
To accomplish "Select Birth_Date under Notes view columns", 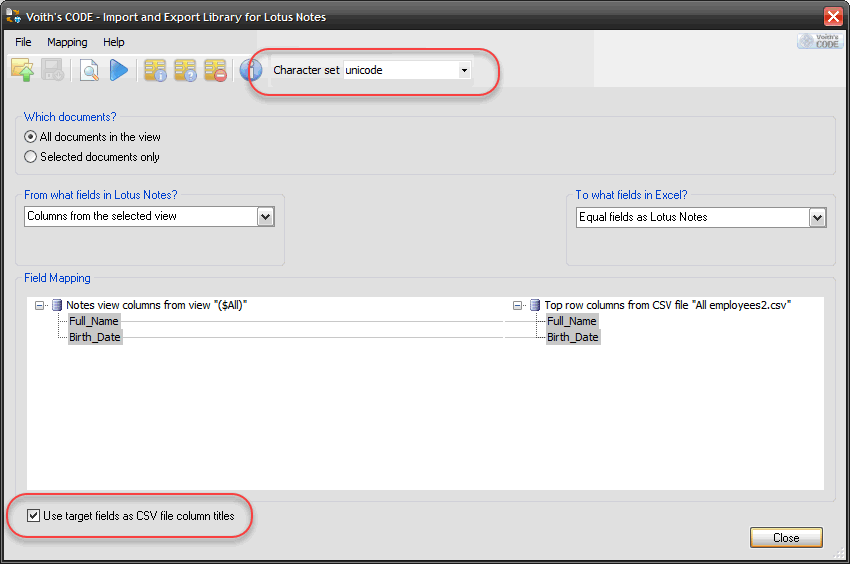I will tap(95, 337).
